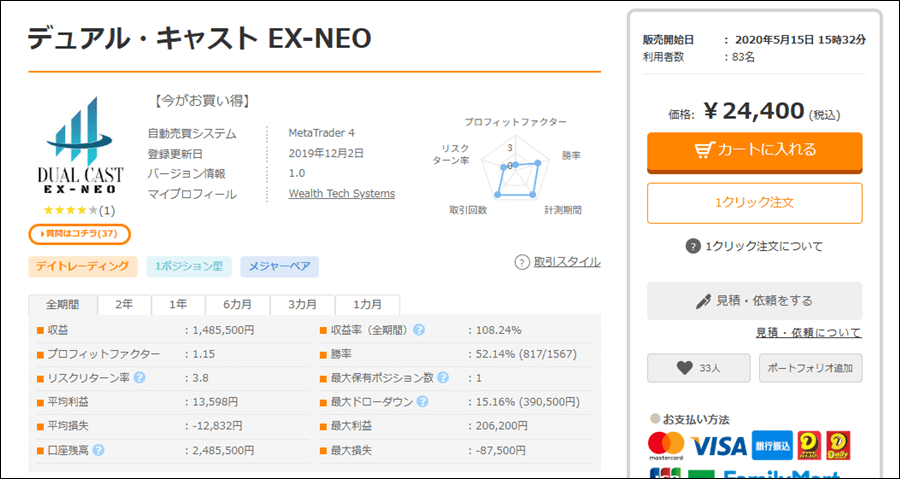Click the 最大利益 value 206,200円
This screenshot has height=479, width=900.
tap(501, 426)
